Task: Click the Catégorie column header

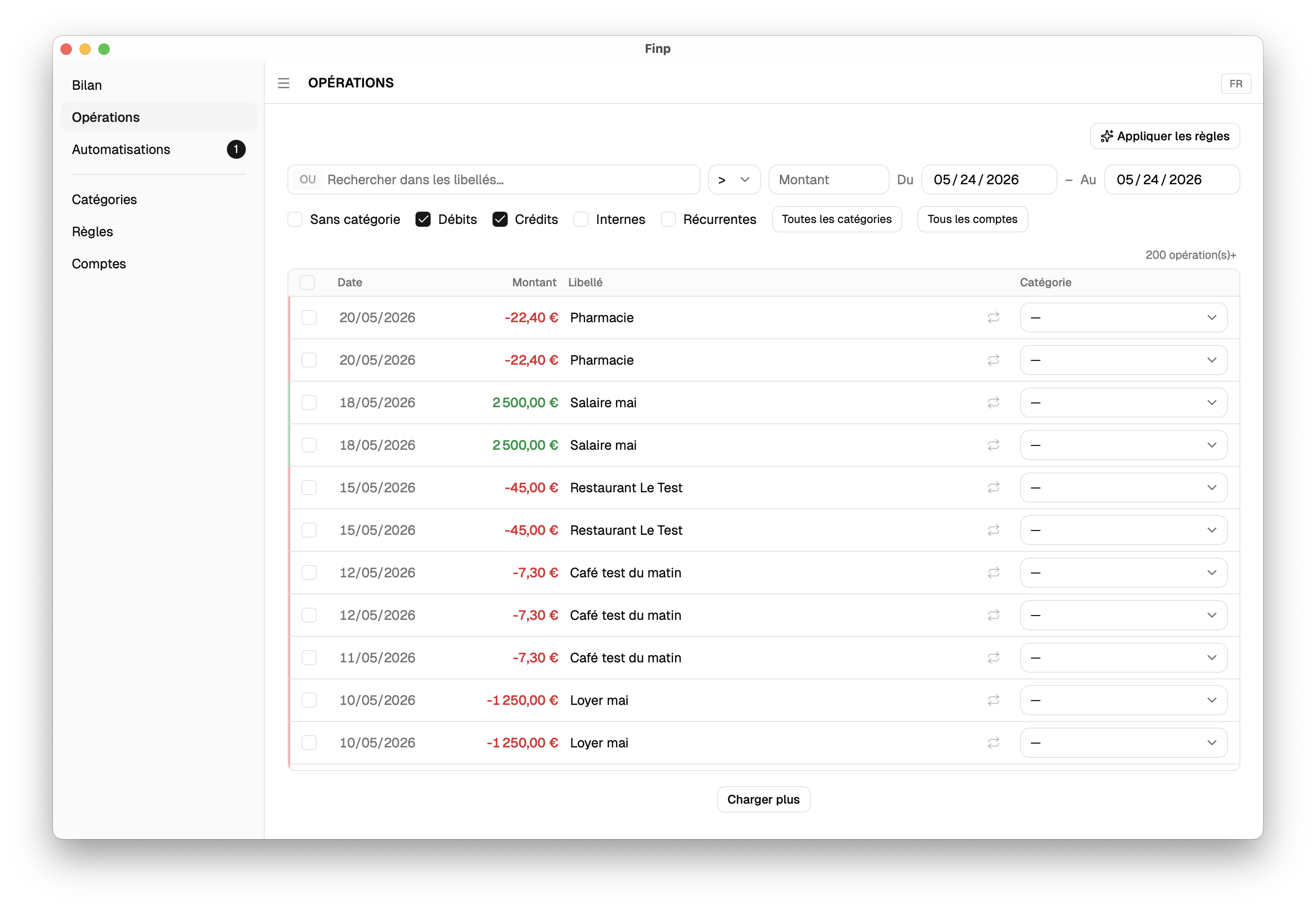Action: (x=1046, y=283)
